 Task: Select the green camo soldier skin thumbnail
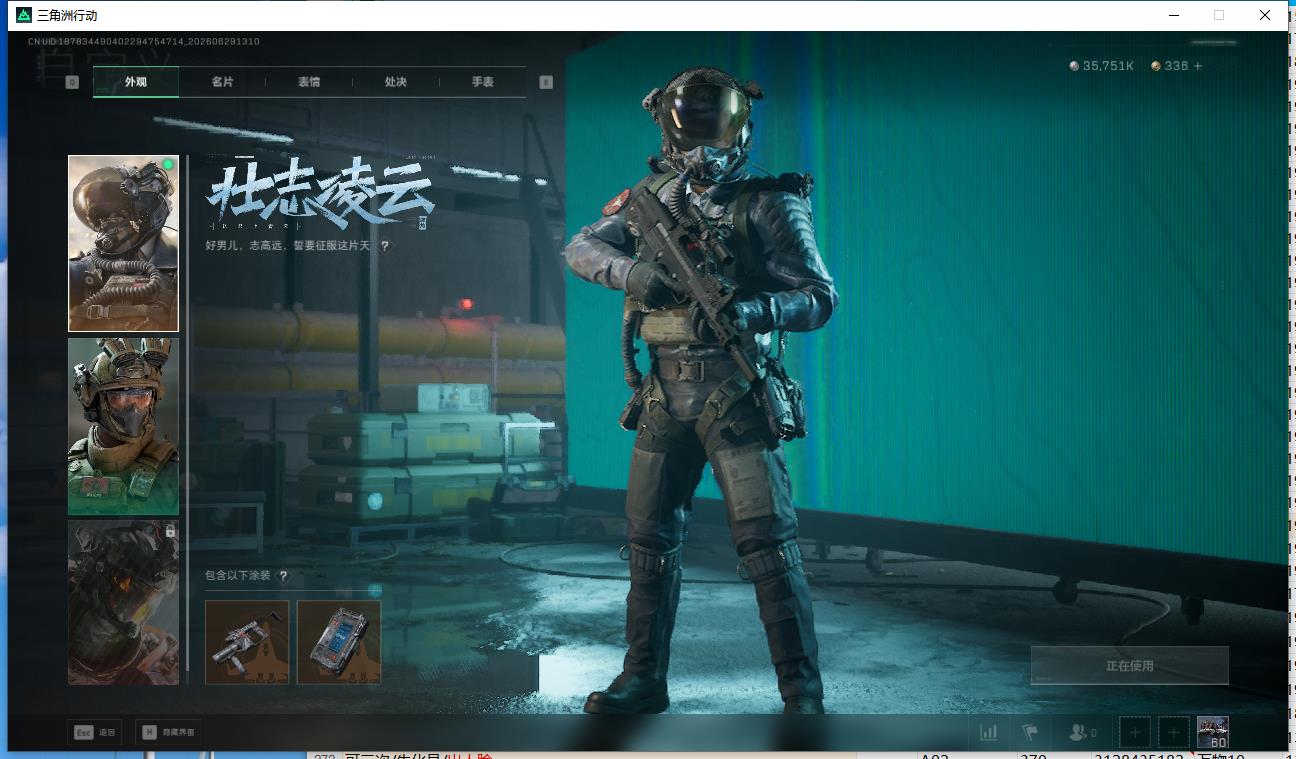coord(123,426)
